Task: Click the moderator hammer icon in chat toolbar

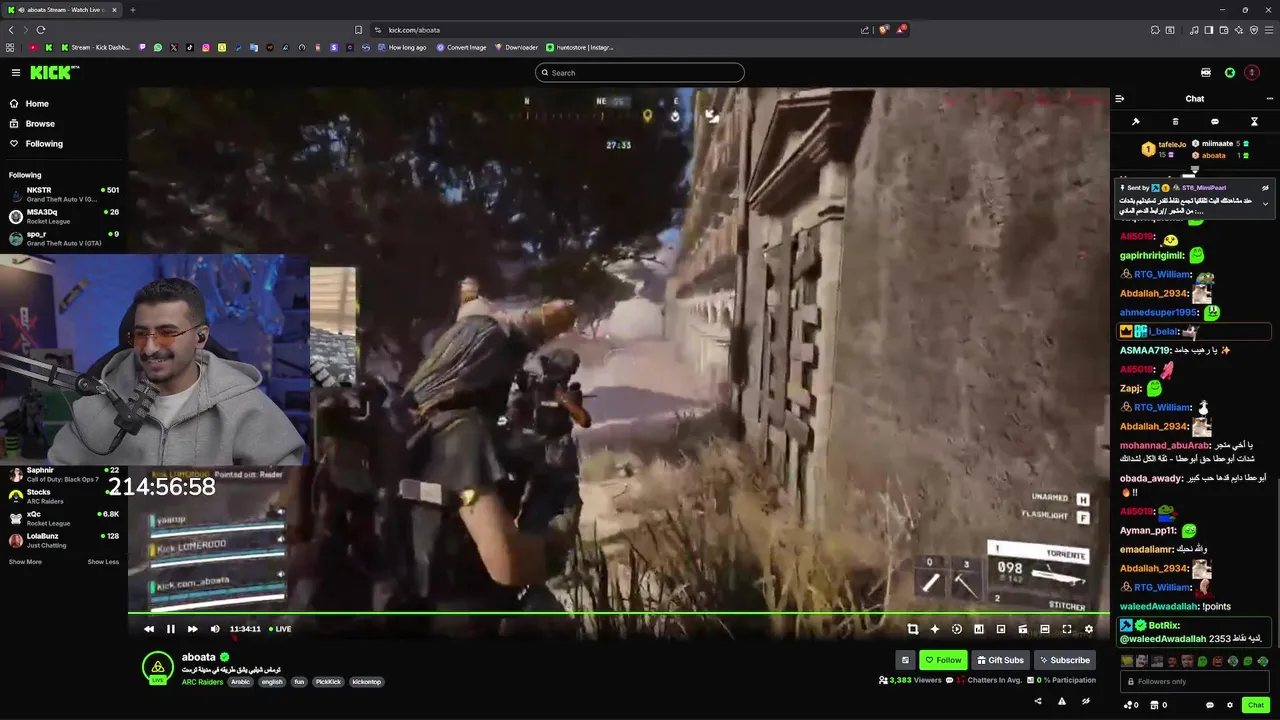Action: click(x=1136, y=122)
